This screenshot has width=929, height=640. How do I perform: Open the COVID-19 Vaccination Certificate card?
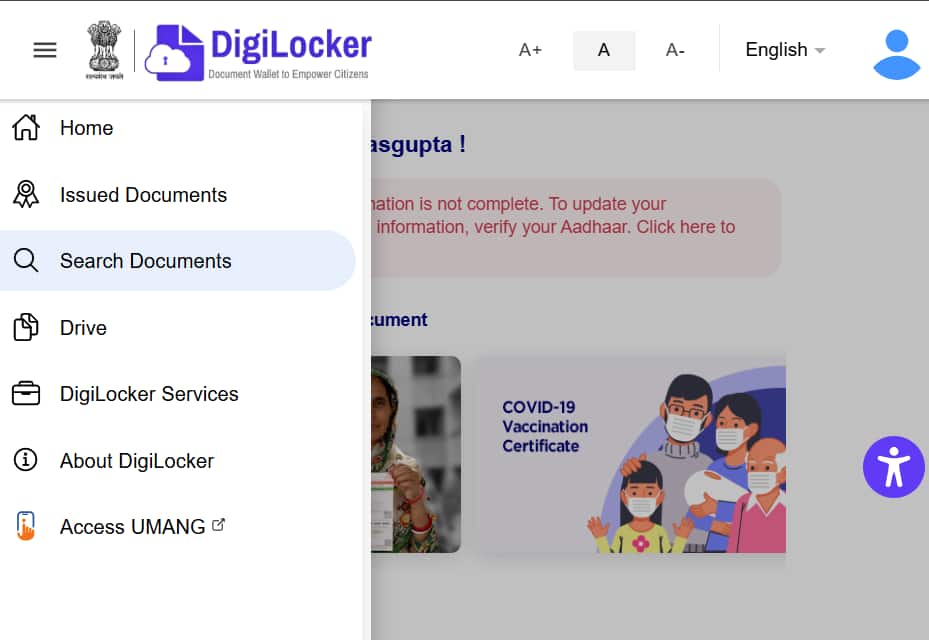click(x=630, y=455)
